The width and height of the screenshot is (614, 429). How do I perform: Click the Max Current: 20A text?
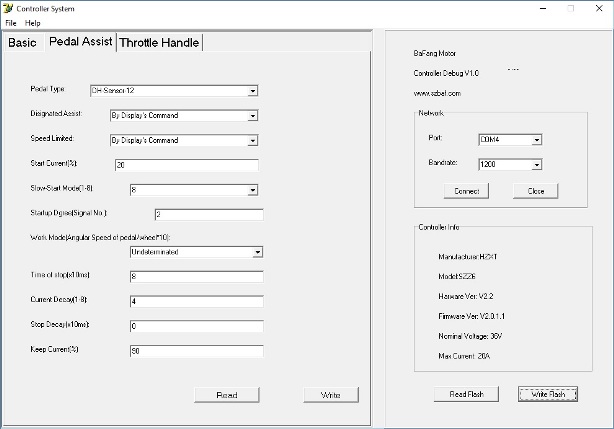coord(464,356)
